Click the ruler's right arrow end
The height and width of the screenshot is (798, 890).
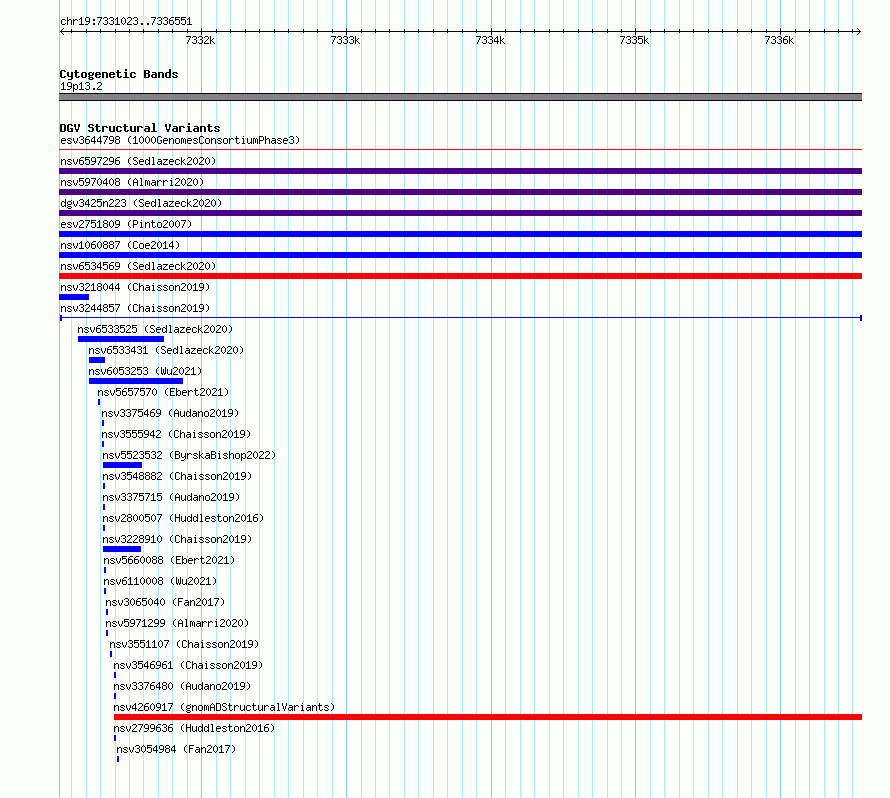tap(859, 31)
